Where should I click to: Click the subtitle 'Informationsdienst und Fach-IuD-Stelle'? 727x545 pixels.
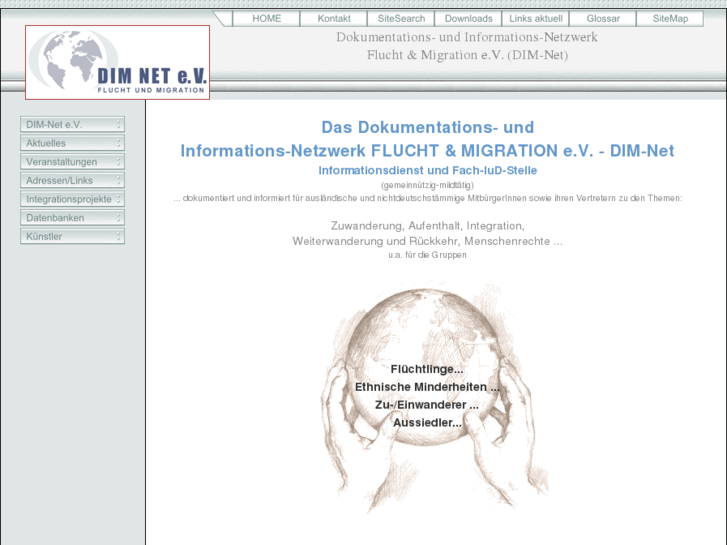pyautogui.click(x=427, y=170)
